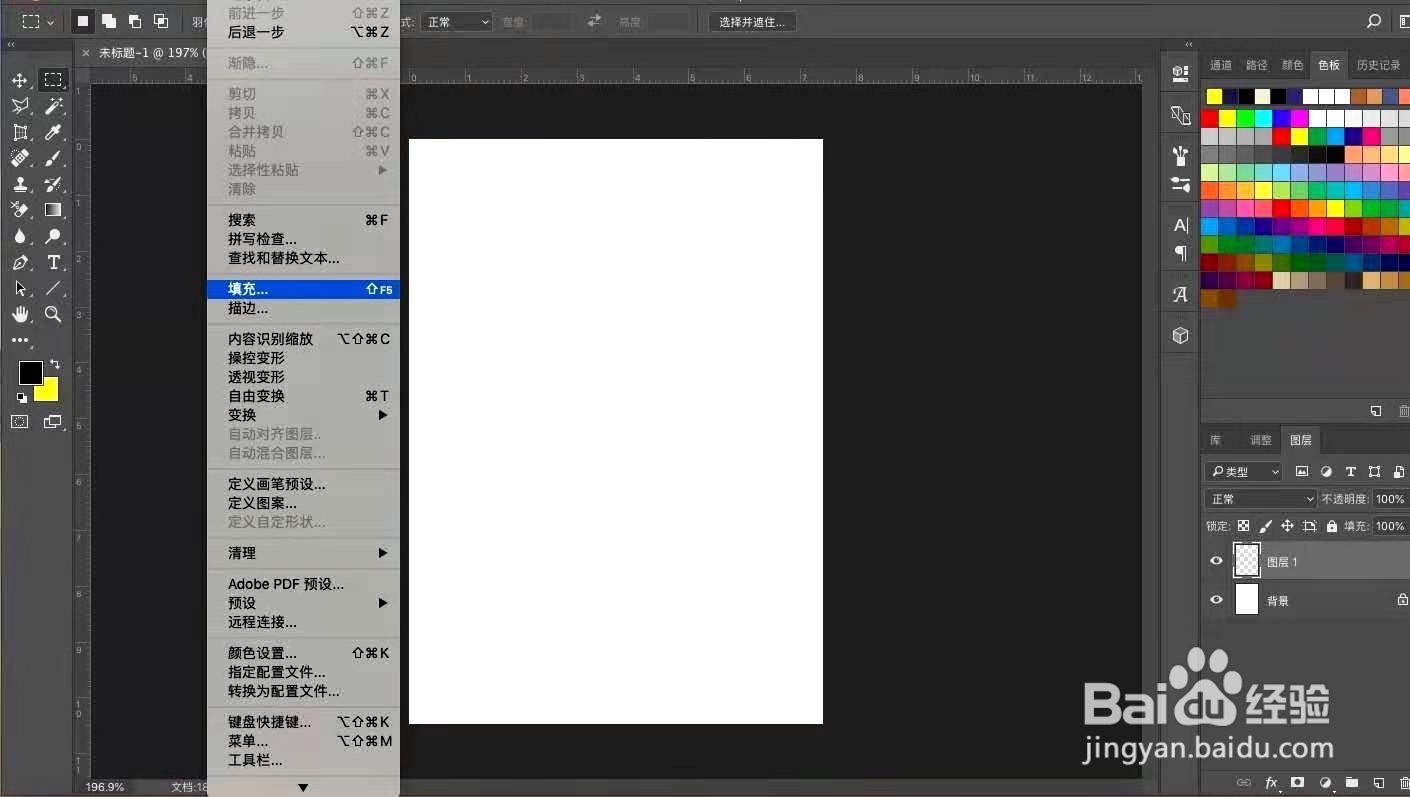Select the Brush tool
This screenshot has height=797, width=1410.
(53, 158)
